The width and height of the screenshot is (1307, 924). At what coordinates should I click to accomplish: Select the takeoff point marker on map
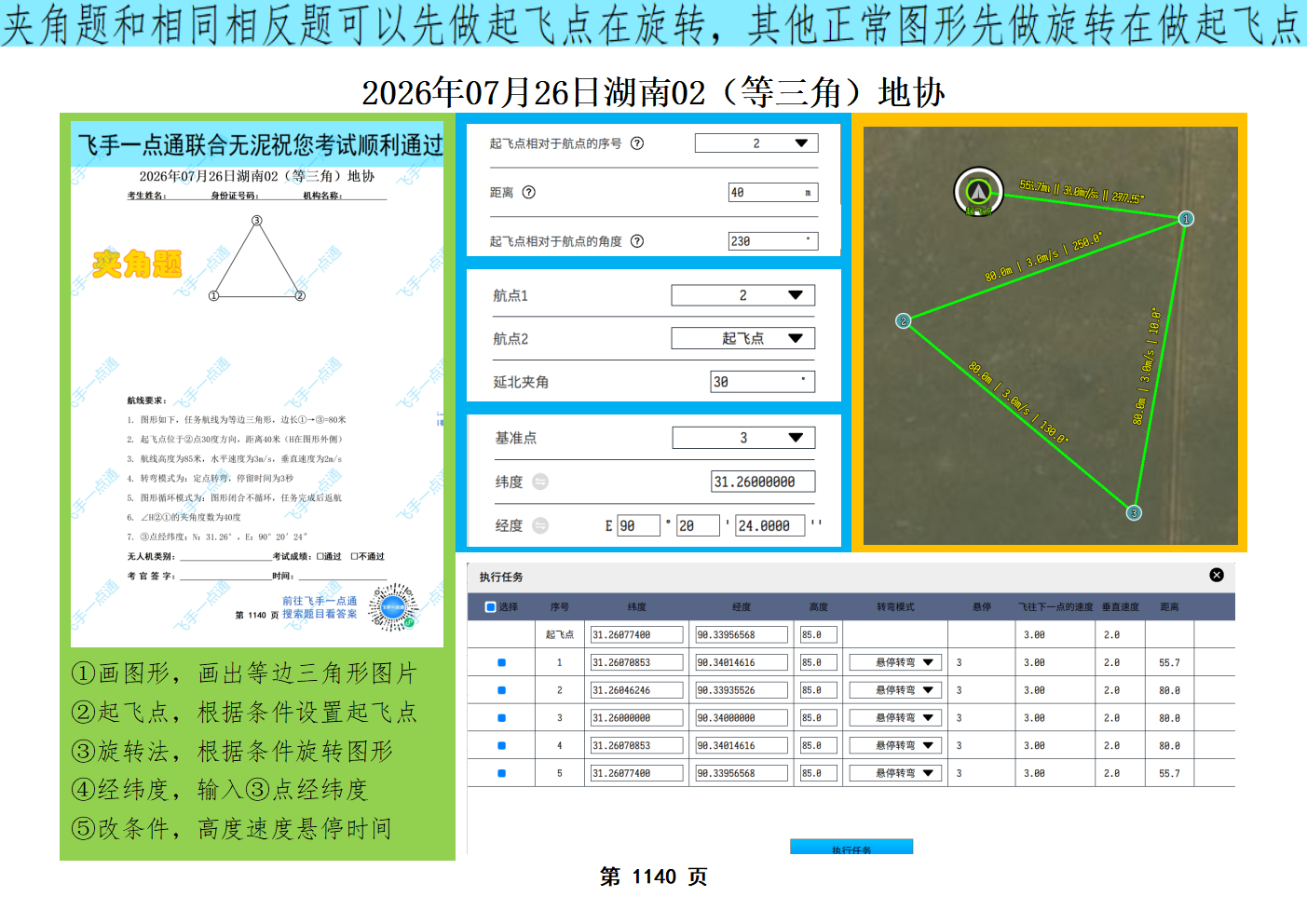point(978,191)
